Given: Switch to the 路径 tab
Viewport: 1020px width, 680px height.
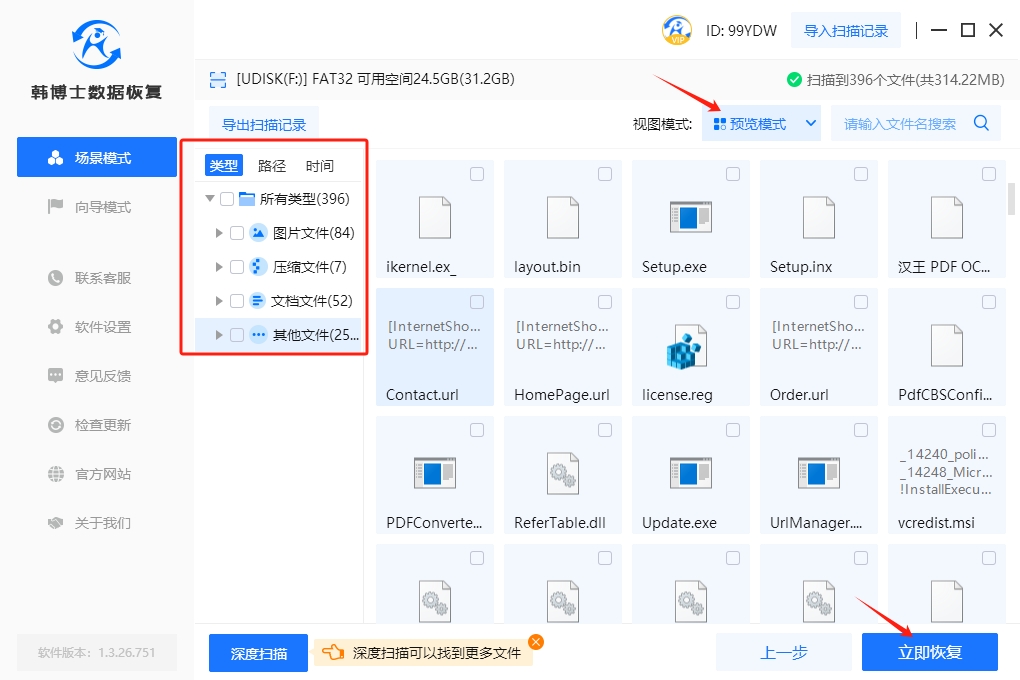Looking at the screenshot, I should coord(272,166).
